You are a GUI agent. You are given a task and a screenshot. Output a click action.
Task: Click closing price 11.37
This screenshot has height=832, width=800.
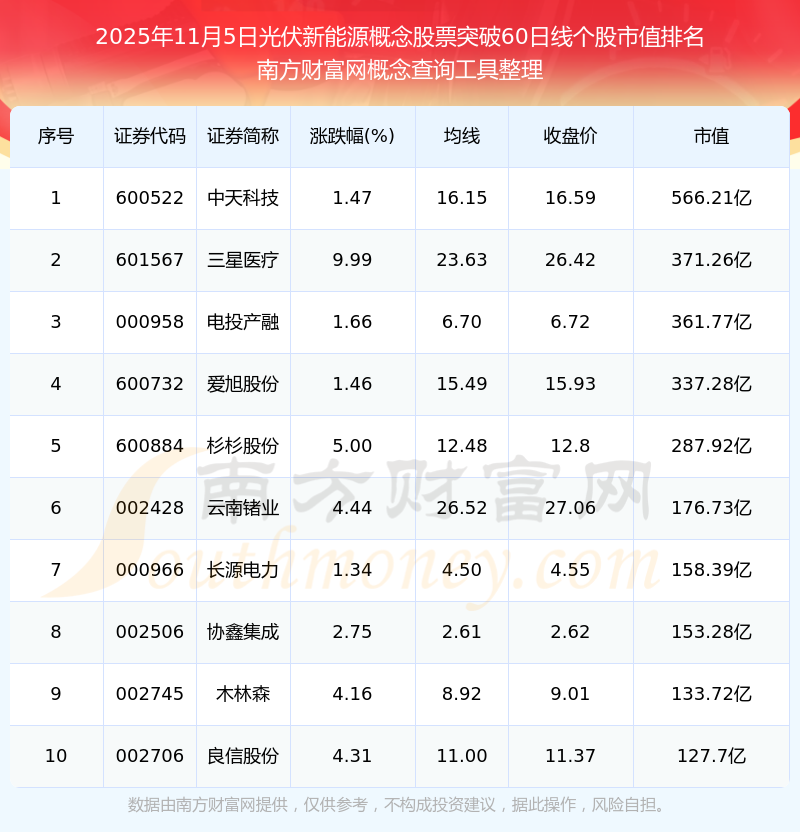click(570, 757)
